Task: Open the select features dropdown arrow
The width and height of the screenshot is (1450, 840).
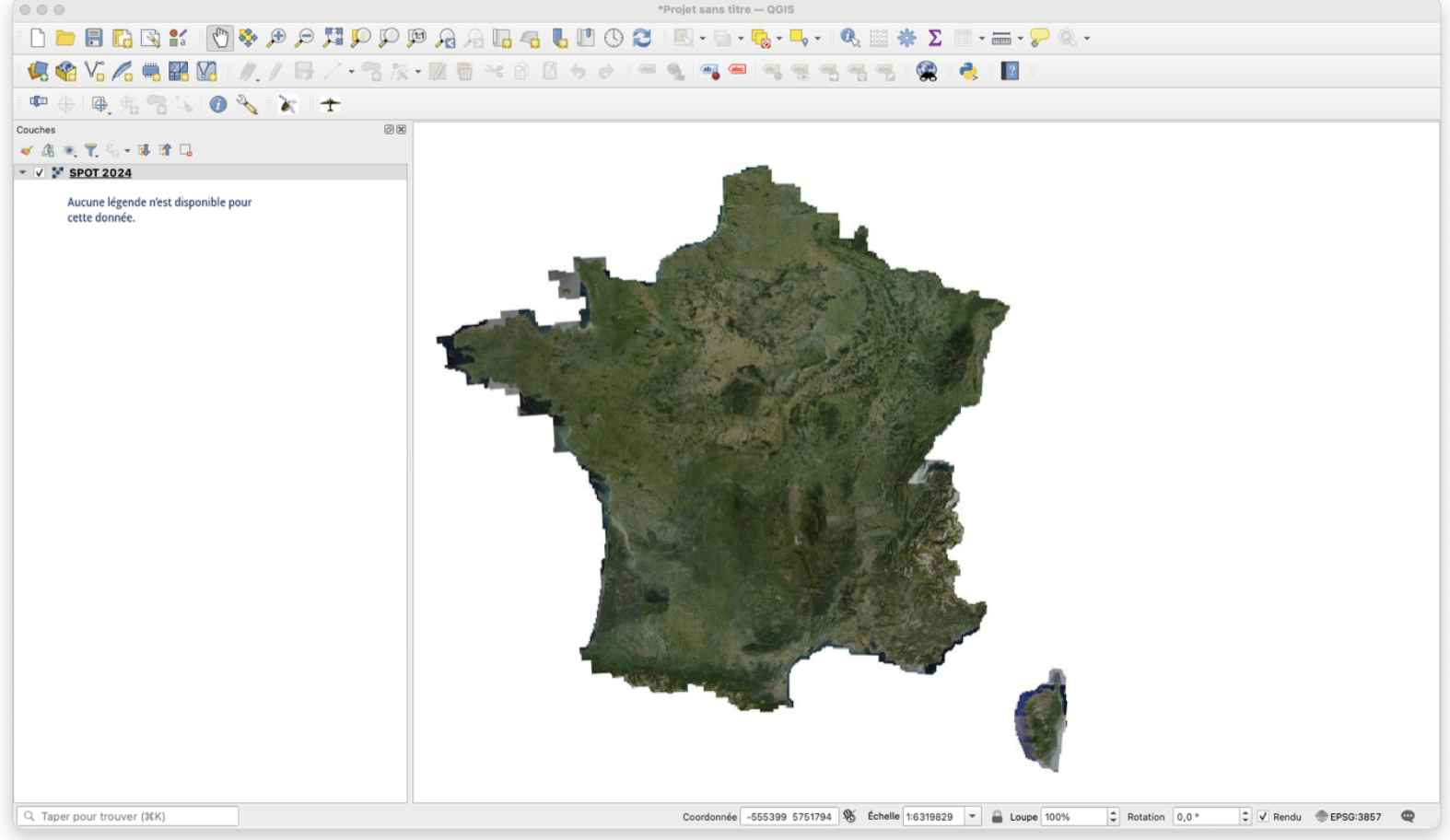Action: pyautogui.click(x=703, y=39)
